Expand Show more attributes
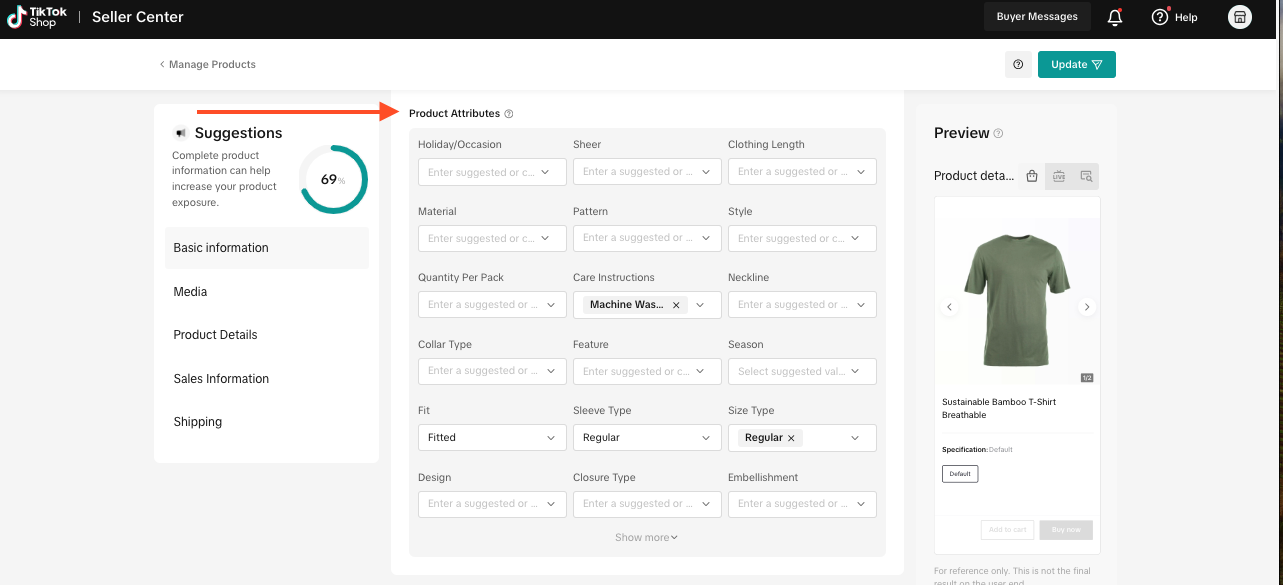 (x=646, y=537)
